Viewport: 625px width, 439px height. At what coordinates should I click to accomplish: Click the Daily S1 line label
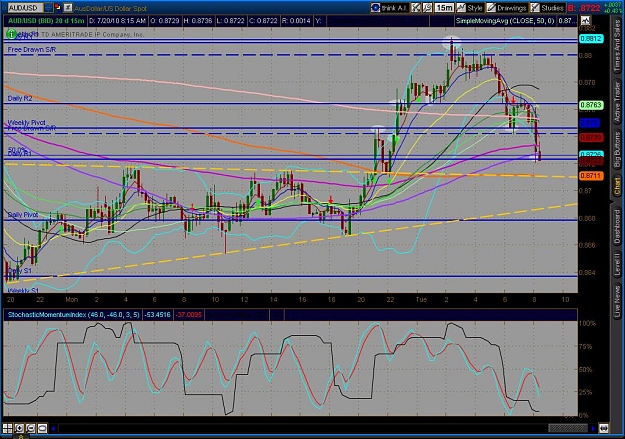tap(20, 271)
